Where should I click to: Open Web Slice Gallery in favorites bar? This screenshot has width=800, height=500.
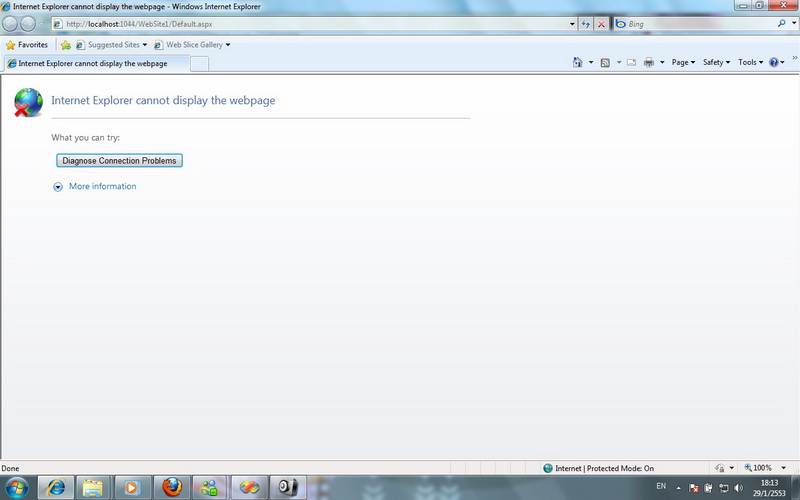(188, 45)
